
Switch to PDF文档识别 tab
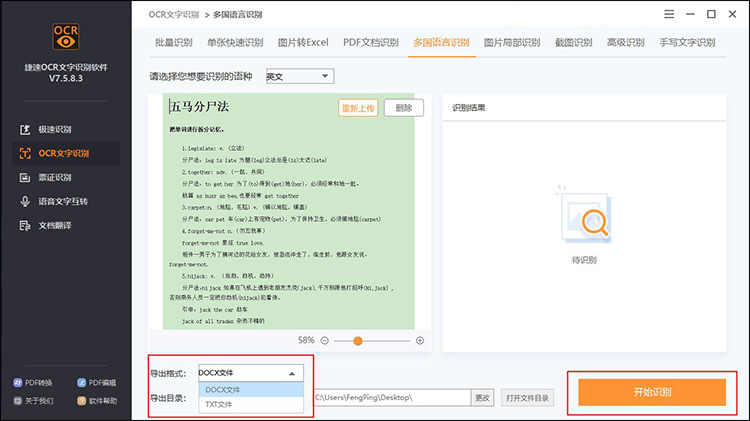371,43
